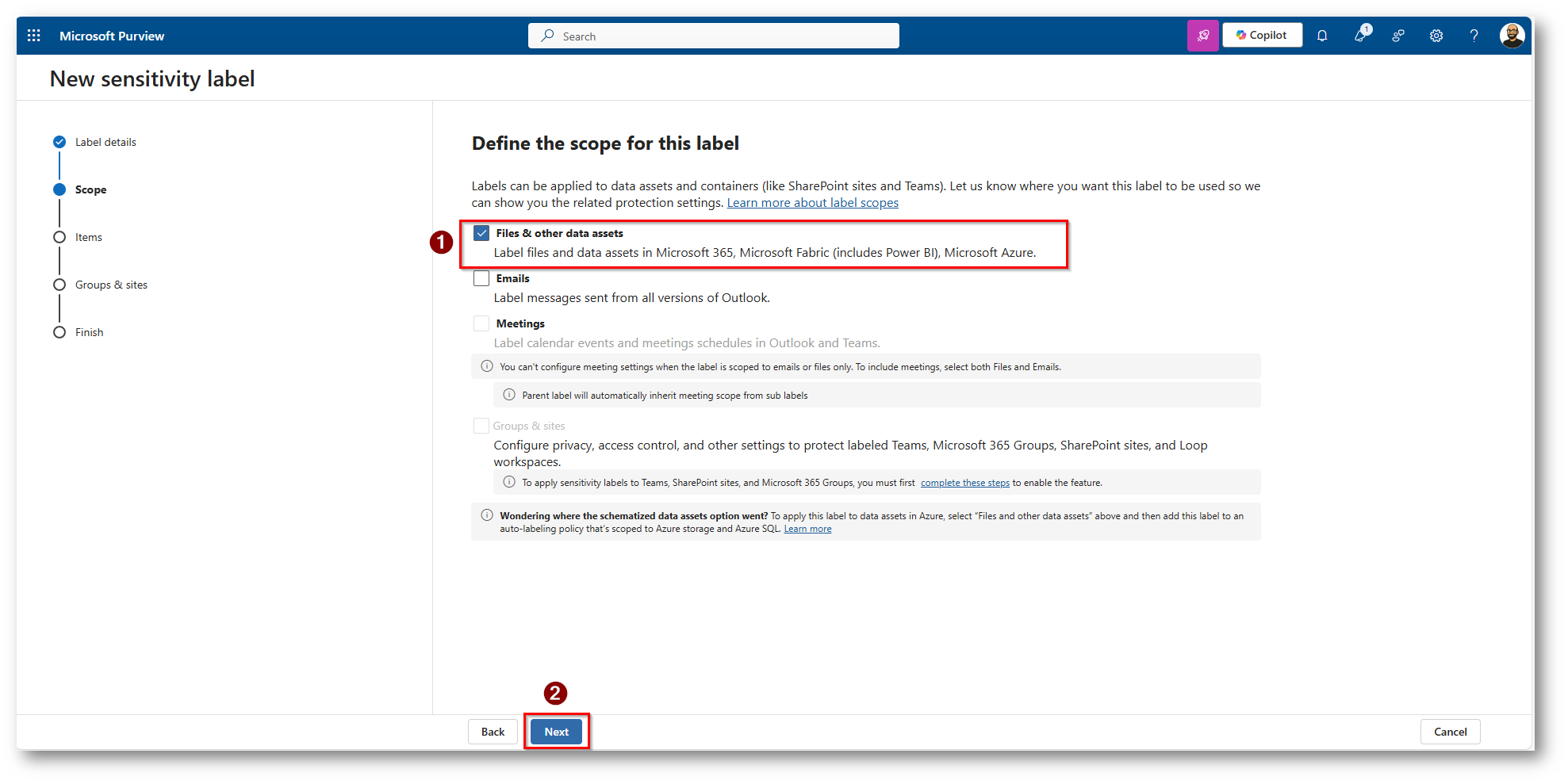Open the magenta rocket icon button
1568x784 pixels.
pyautogui.click(x=1202, y=36)
